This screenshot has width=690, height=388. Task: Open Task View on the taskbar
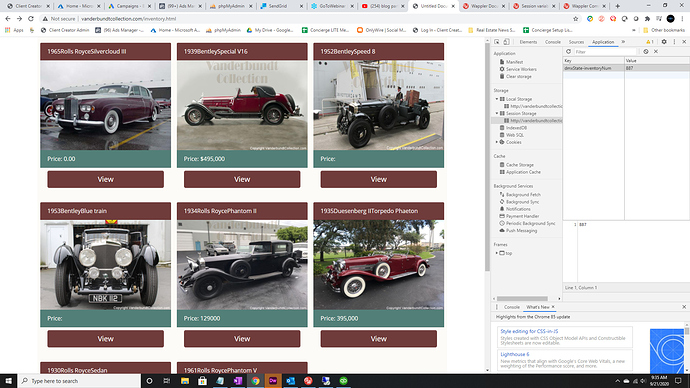pos(167,381)
